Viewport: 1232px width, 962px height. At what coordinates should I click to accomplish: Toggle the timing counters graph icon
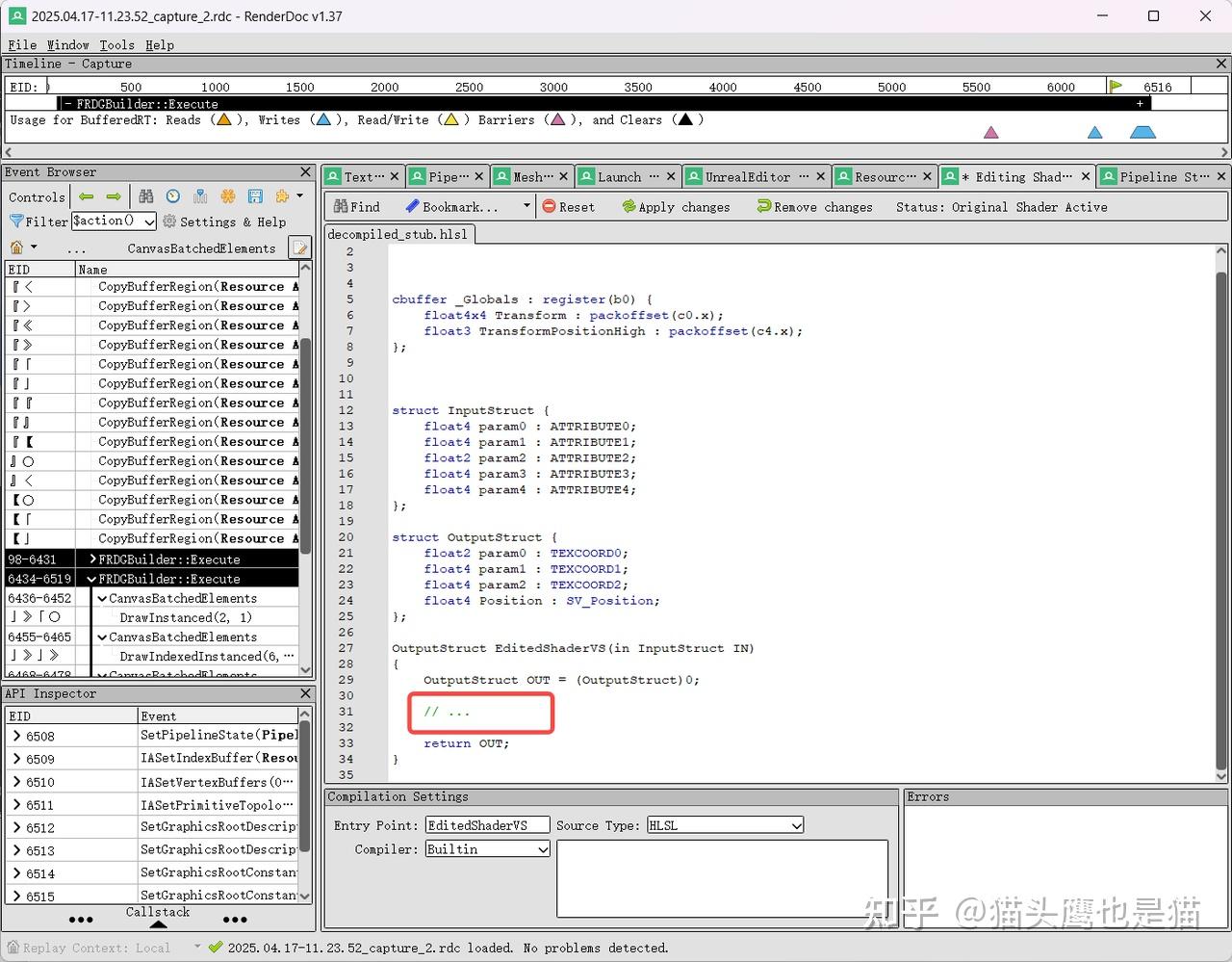[x=200, y=196]
